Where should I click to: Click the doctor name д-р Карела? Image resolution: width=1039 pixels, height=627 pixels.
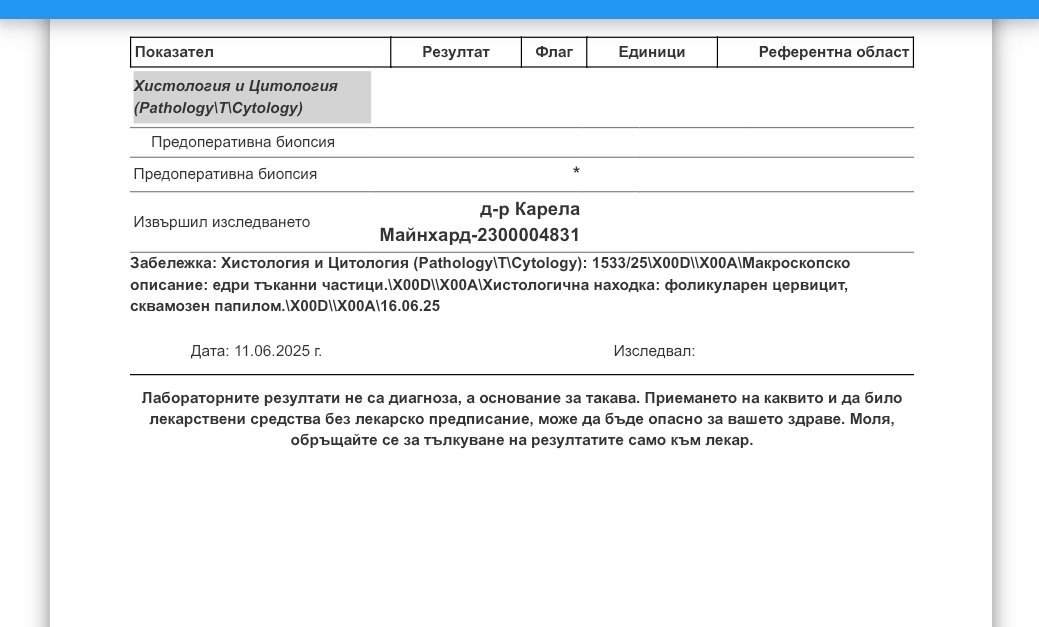coord(530,209)
